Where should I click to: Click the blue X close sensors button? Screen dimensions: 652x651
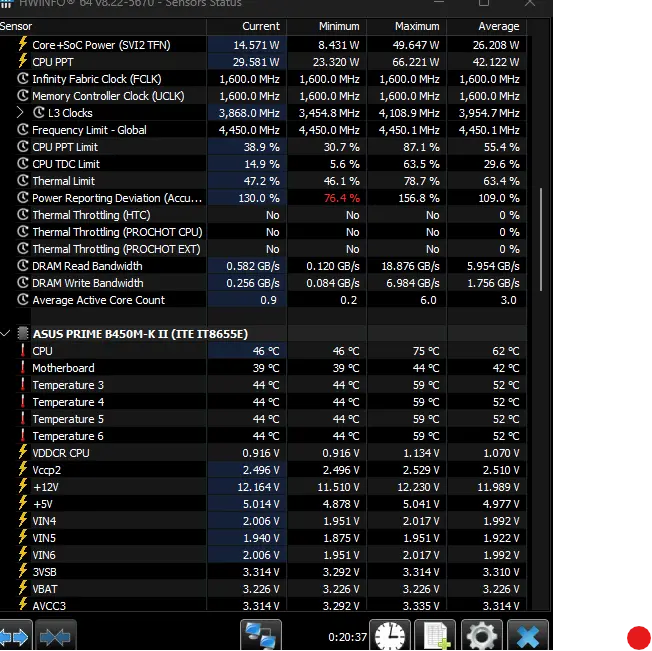tap(528, 636)
